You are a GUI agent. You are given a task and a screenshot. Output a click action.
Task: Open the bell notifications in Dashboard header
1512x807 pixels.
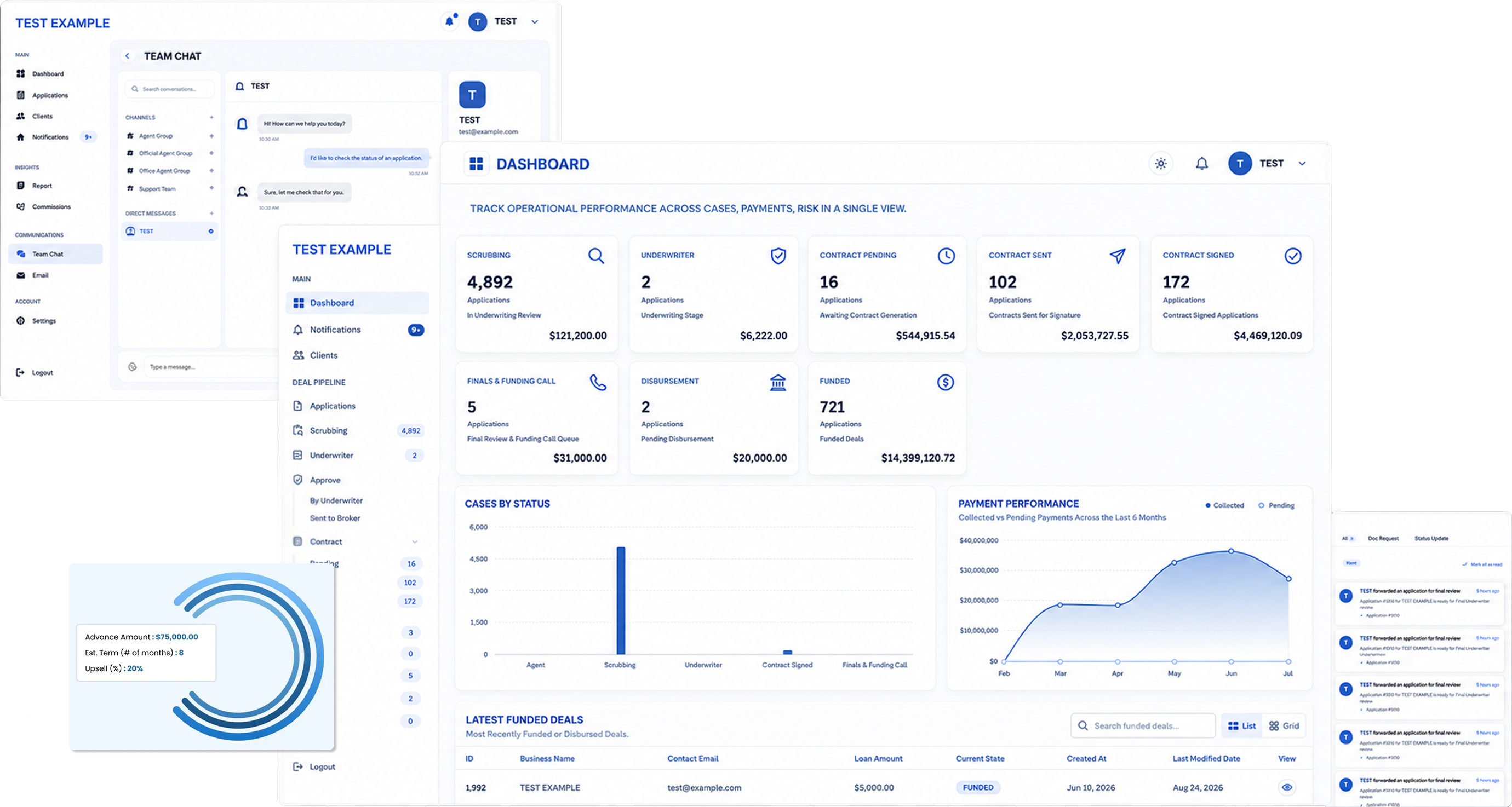click(1201, 164)
